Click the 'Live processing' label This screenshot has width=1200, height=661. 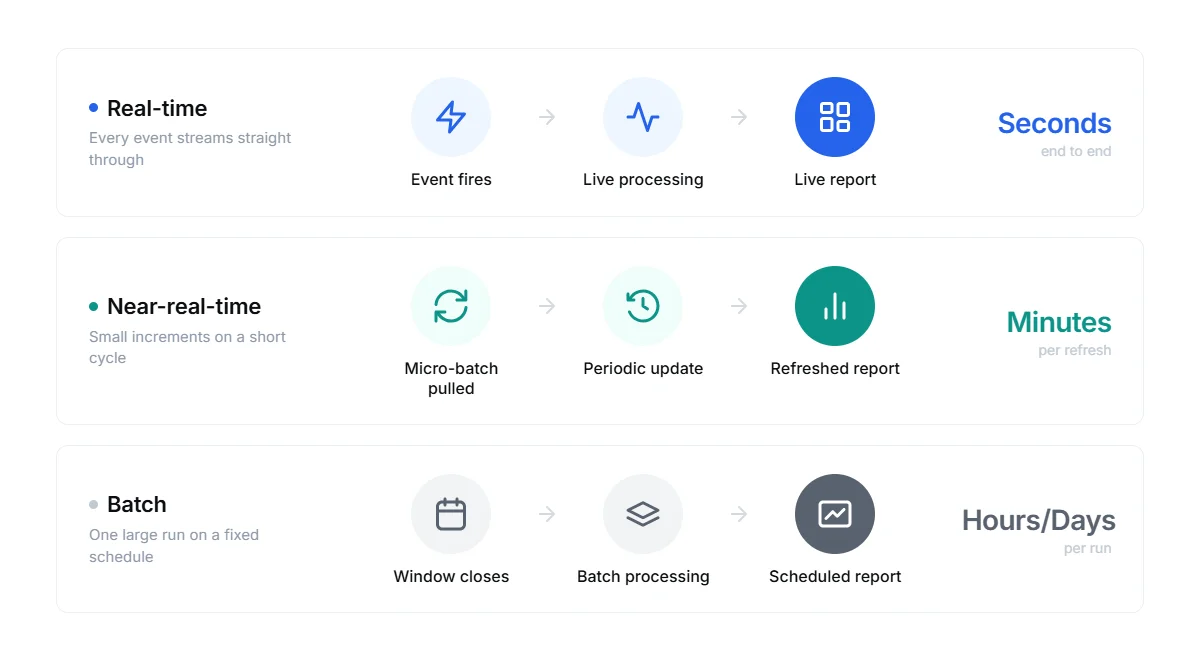[643, 180]
